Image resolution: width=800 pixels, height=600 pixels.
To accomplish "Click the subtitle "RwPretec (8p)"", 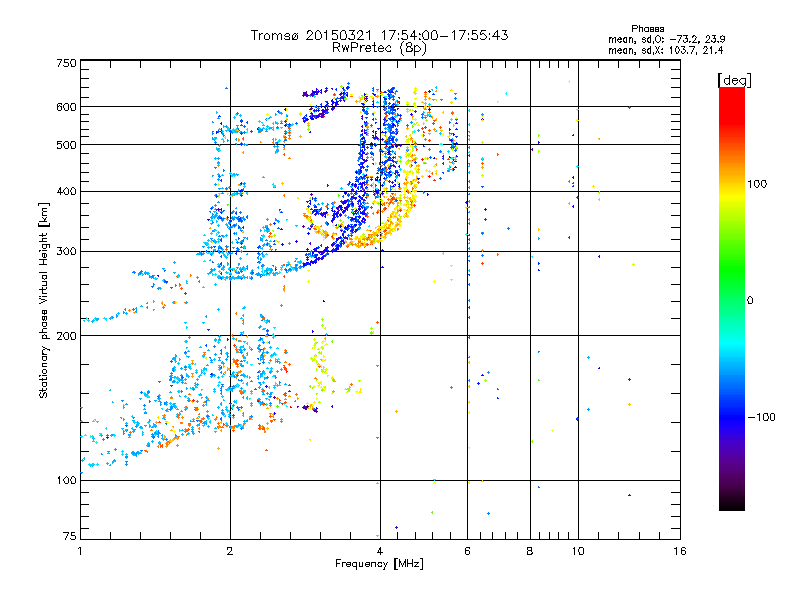I will (x=379, y=48).
